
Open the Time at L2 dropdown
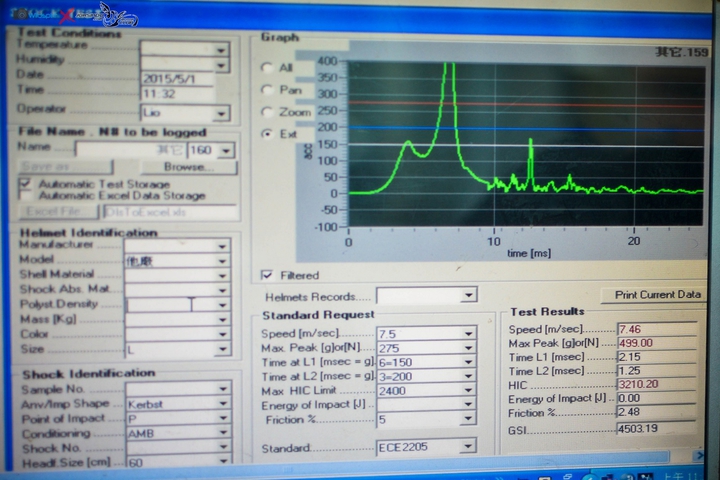pyautogui.click(x=468, y=376)
